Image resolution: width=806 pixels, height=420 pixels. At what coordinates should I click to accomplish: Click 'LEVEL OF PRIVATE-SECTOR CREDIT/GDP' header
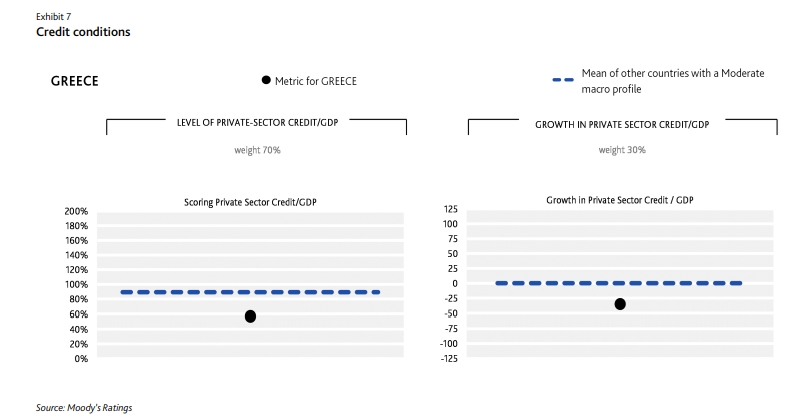tap(258, 122)
